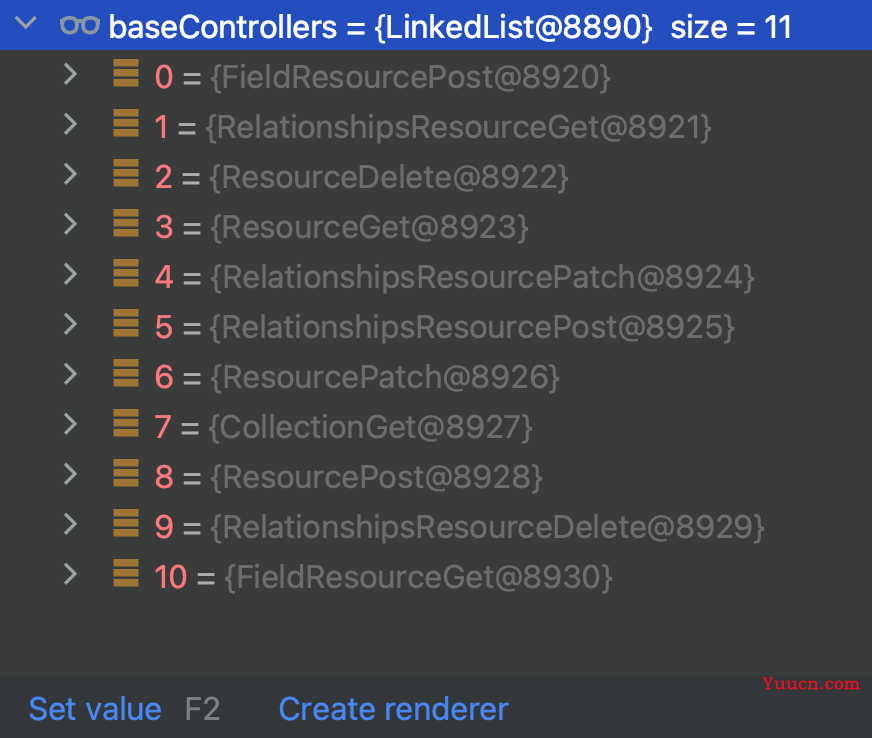
Task: Click the field icon for element 7
Action: [x=126, y=424]
